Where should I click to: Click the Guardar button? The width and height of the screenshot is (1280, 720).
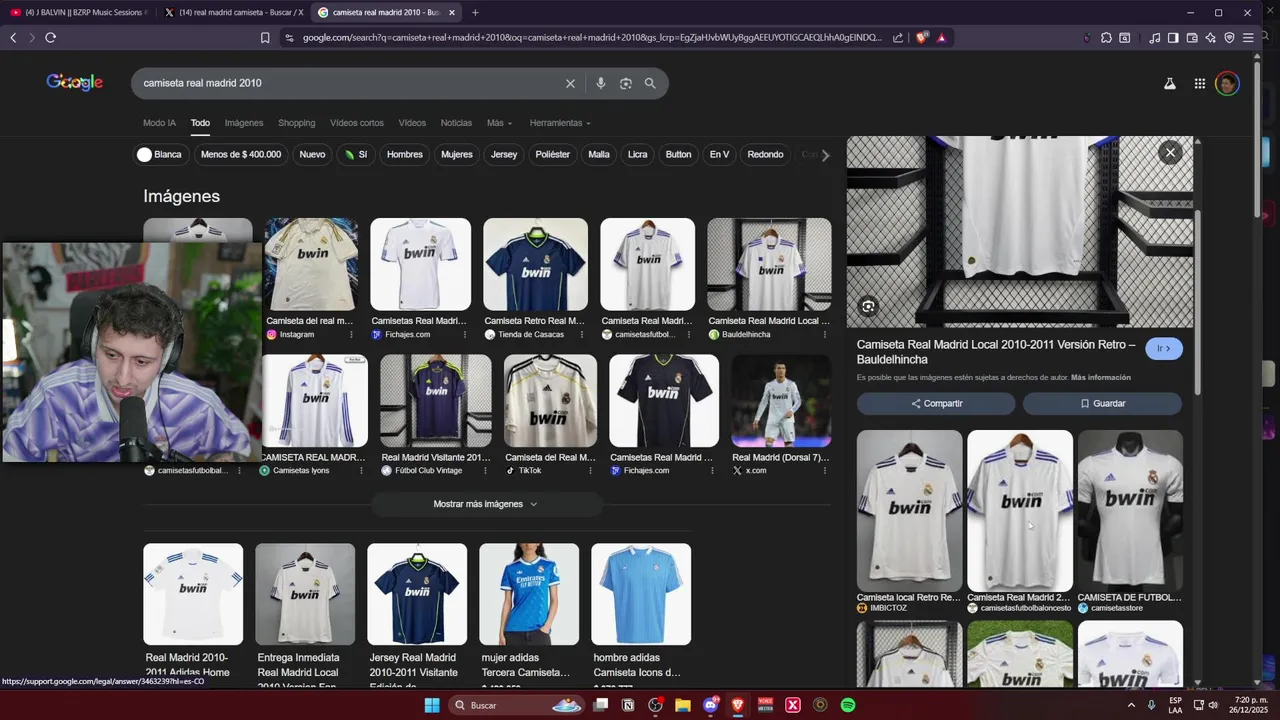[x=1102, y=403]
